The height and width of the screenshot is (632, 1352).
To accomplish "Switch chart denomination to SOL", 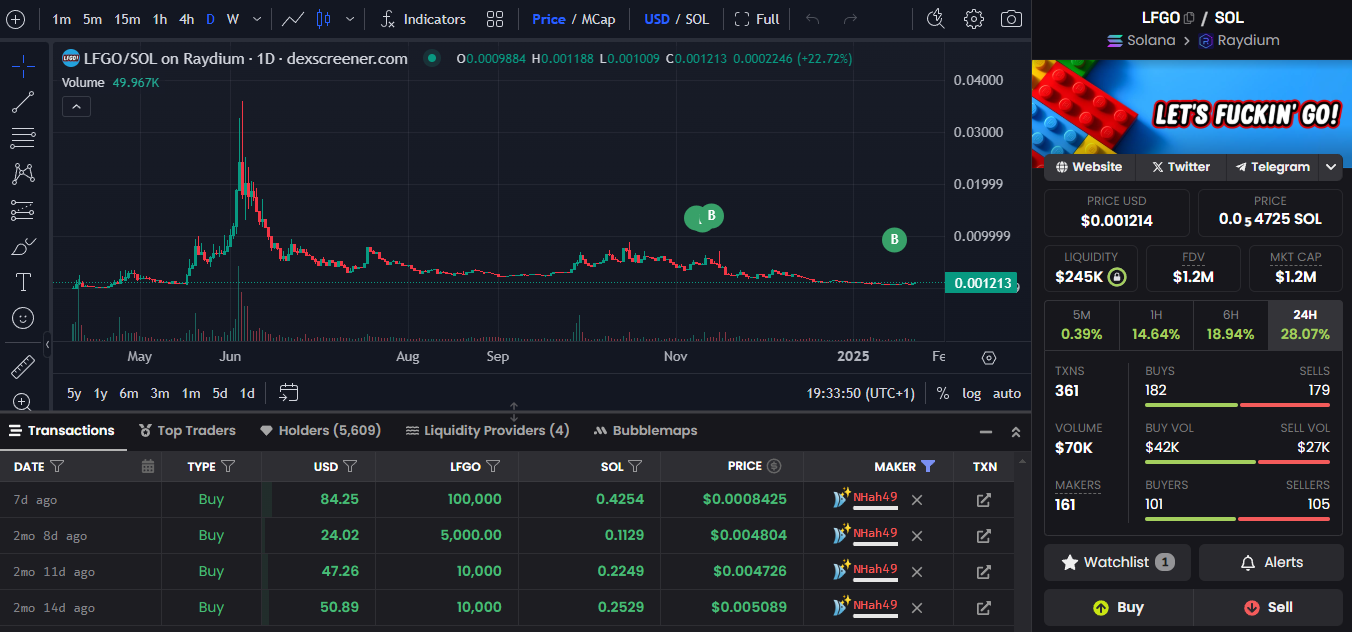I will [697, 19].
